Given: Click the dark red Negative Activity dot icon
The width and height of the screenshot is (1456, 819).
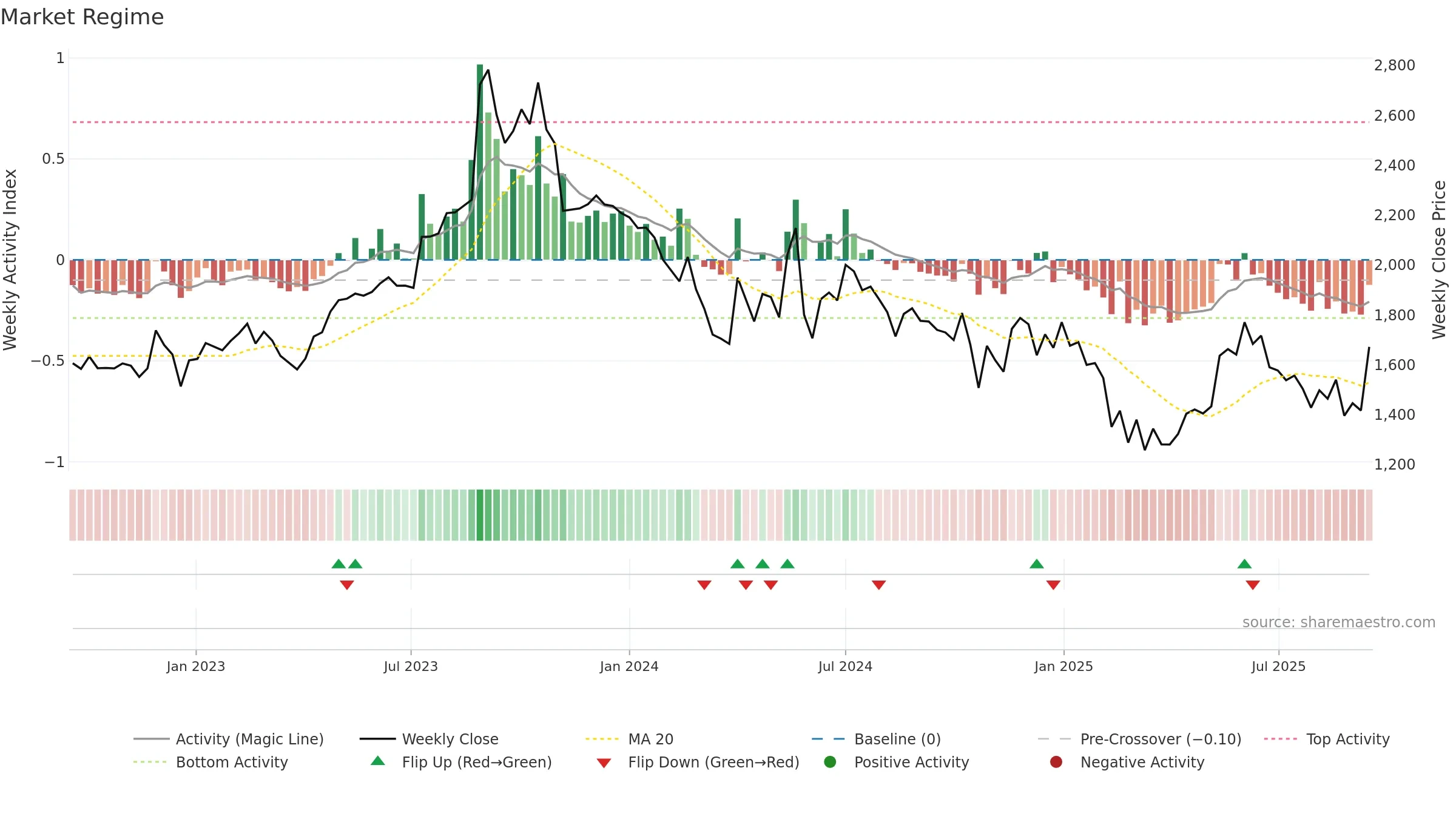Looking at the screenshot, I should pyautogui.click(x=1056, y=762).
